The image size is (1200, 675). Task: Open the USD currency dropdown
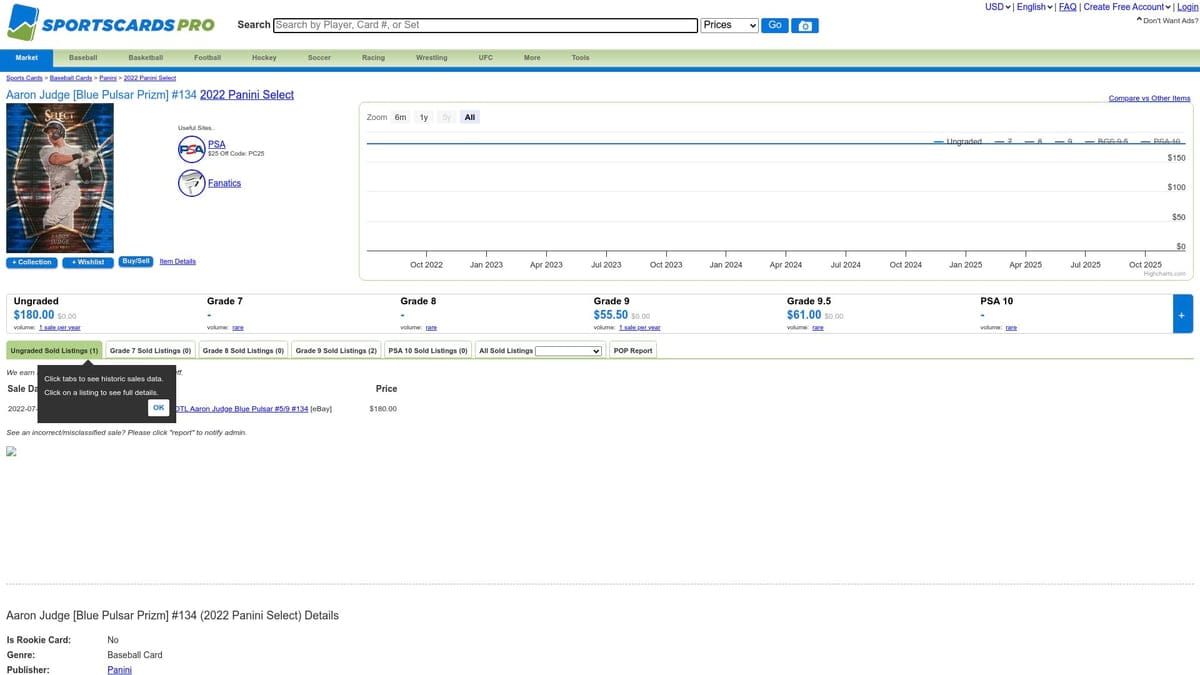click(x=998, y=7)
